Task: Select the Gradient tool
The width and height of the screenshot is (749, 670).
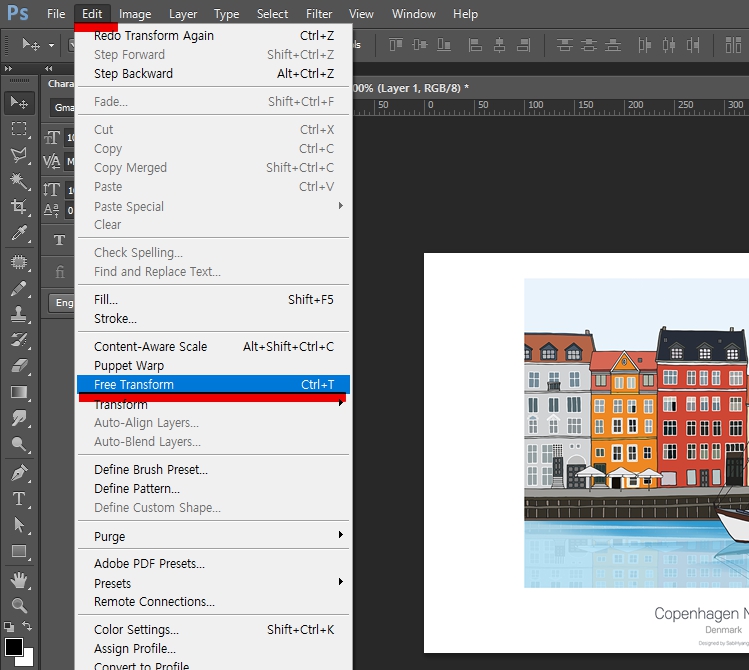Action: pyautogui.click(x=19, y=392)
